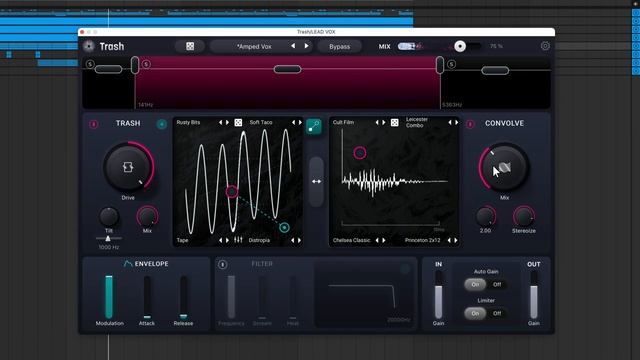Screen dimensions: 640x360
Task: Click the 2.00 knob in Convolve
Action: click(485, 216)
